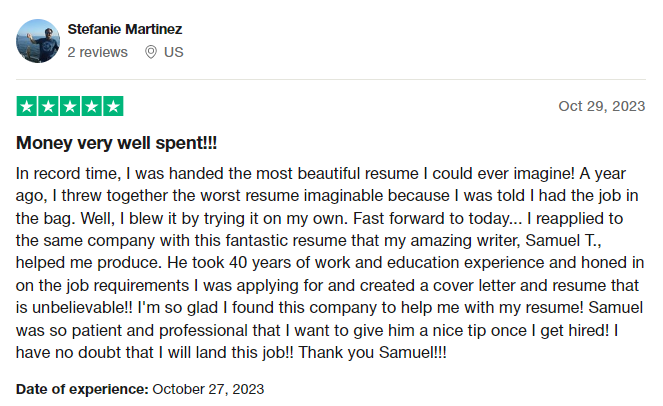
Task: Click the Oct 29, 2023 posting date
Action: (602, 106)
